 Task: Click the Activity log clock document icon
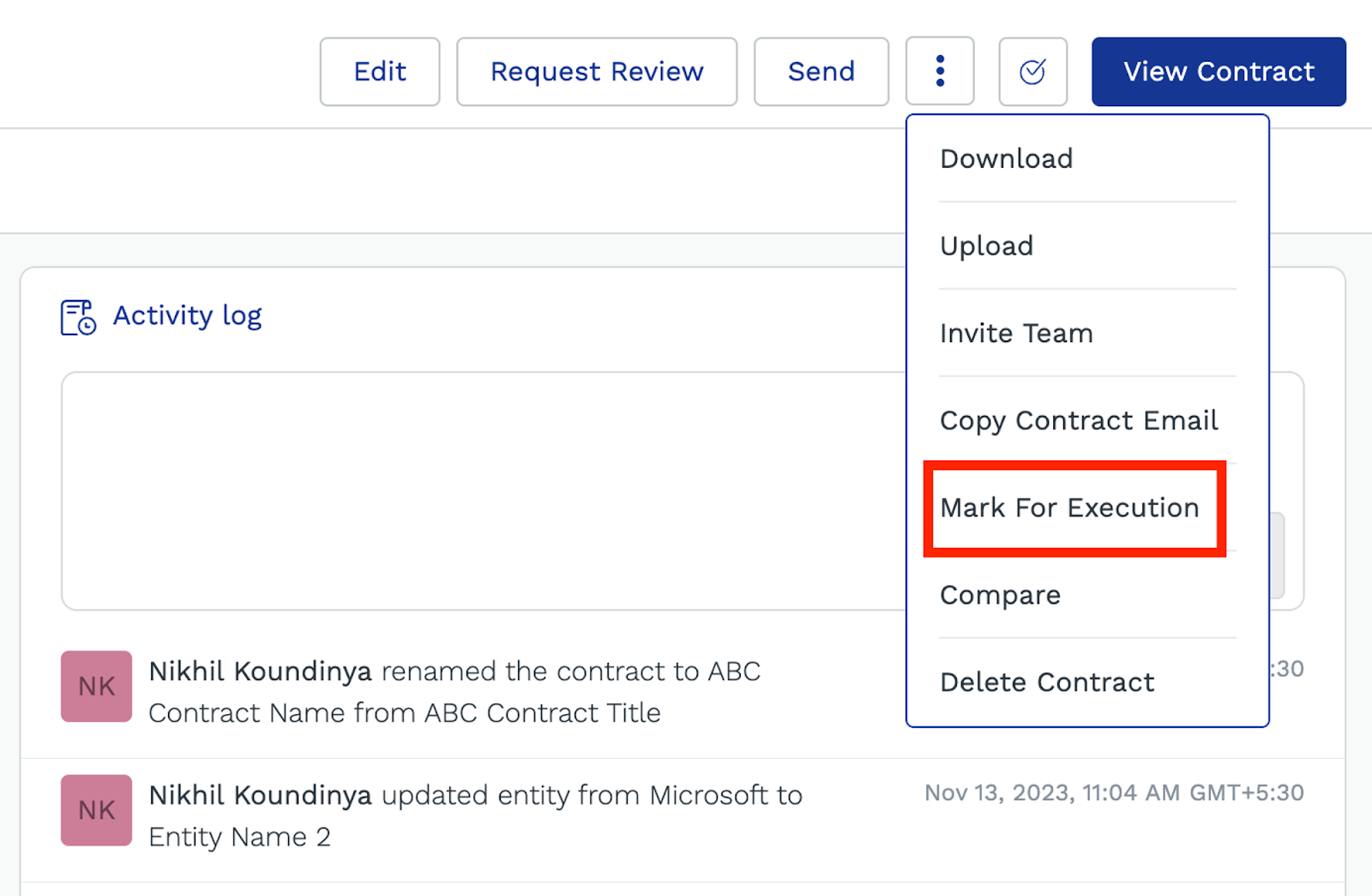coord(78,317)
